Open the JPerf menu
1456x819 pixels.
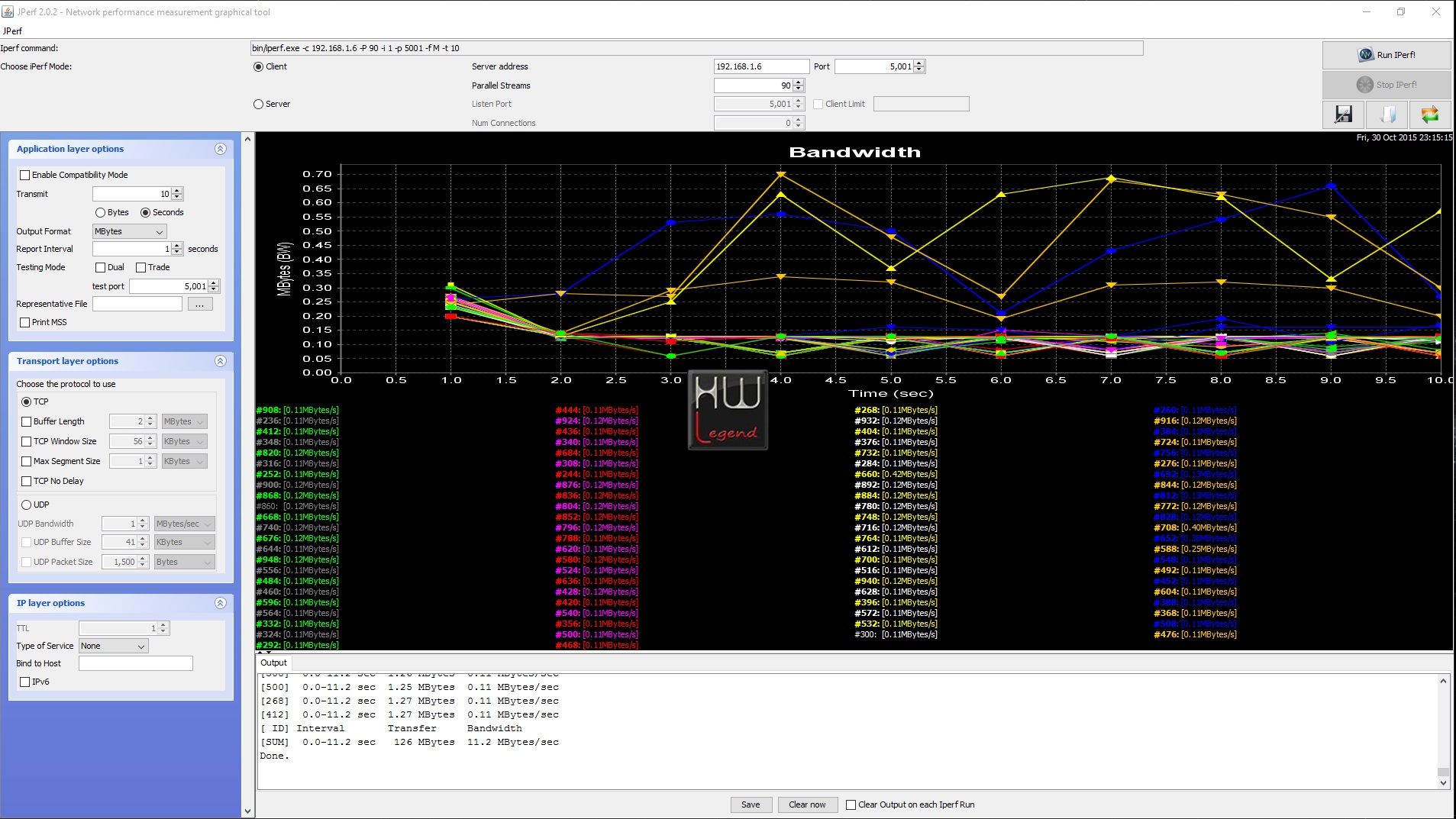[x=12, y=31]
